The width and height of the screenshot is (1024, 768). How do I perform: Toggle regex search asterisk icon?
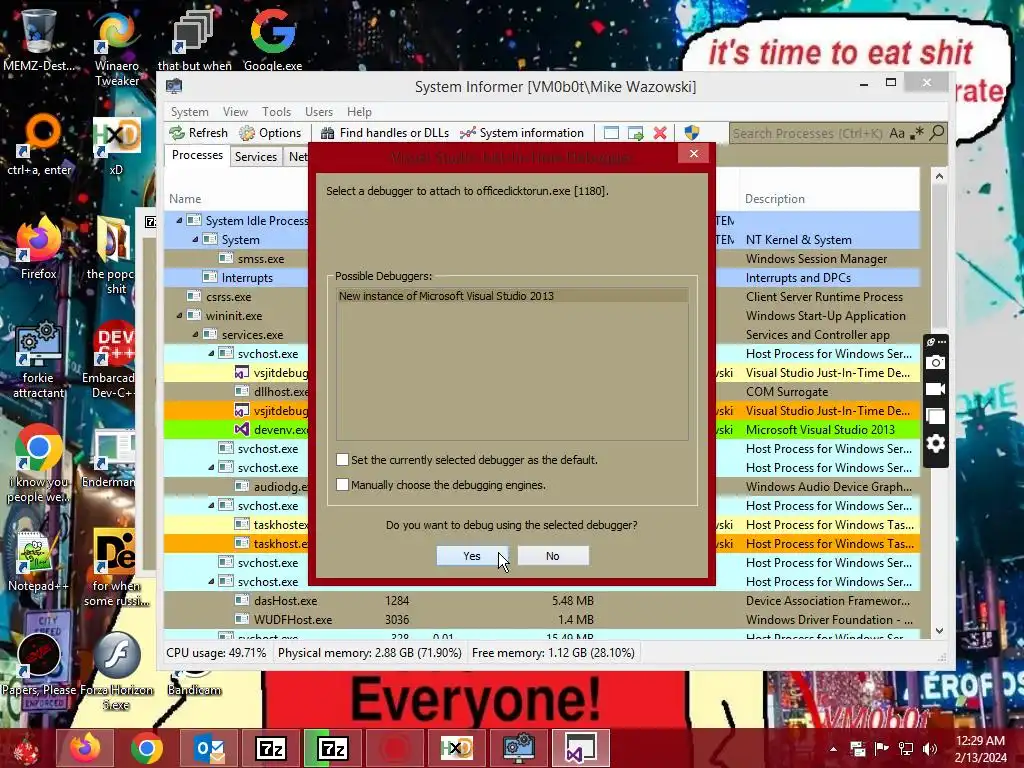pyautogui.click(x=918, y=133)
